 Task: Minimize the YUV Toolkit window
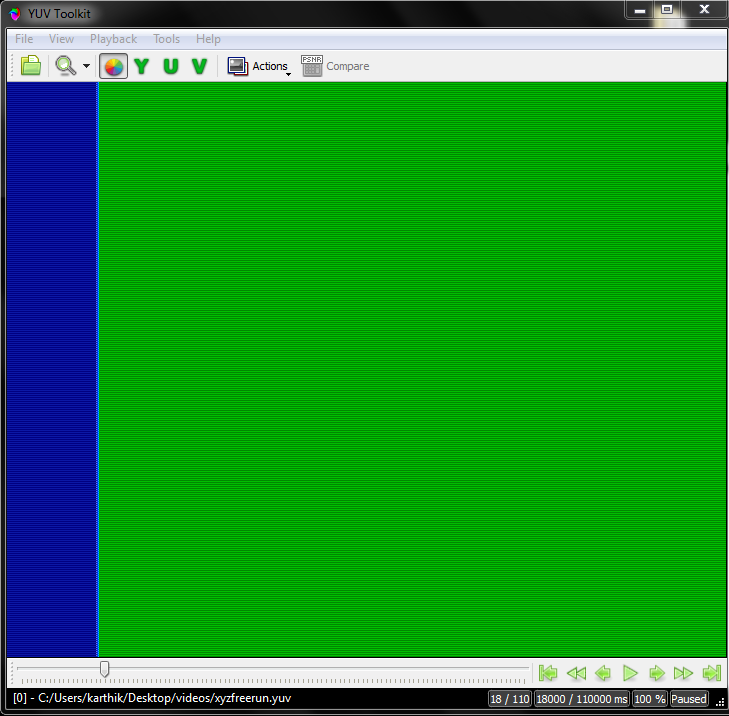[x=640, y=9]
